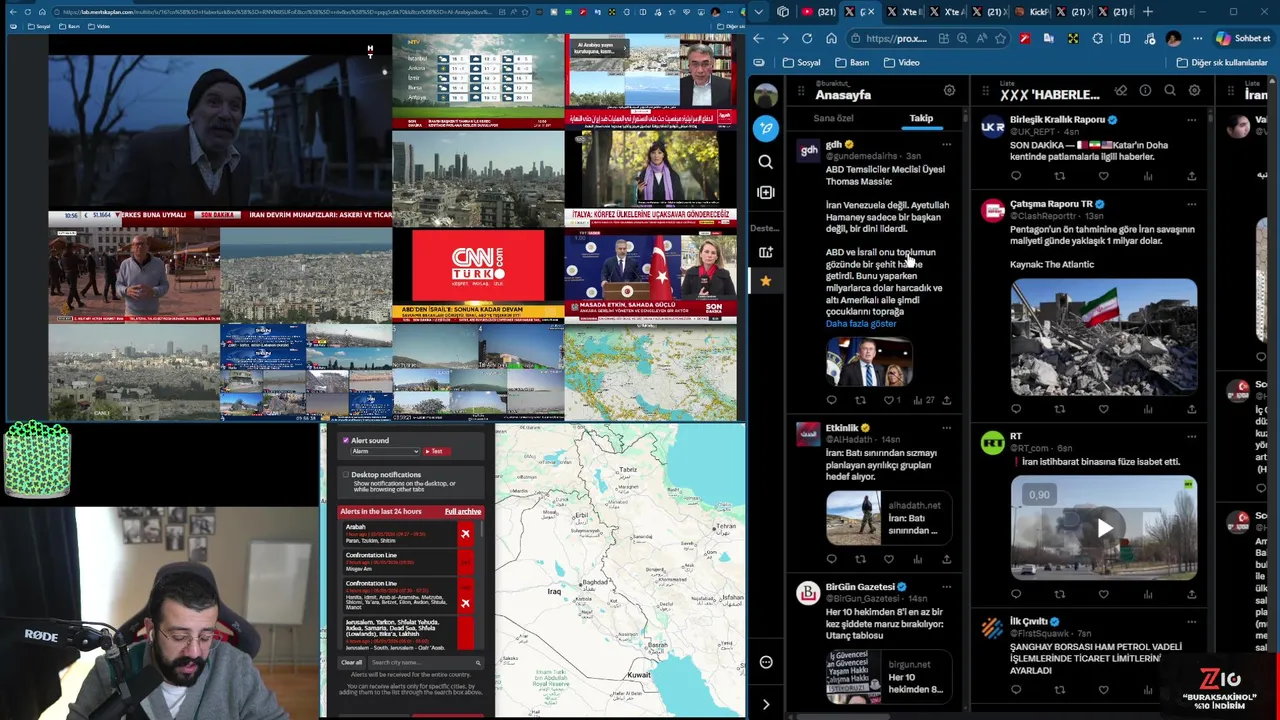
Task: Open Iranian flag rubble image in Çatışma Raporu post
Action: pyautogui.click(x=1104, y=337)
